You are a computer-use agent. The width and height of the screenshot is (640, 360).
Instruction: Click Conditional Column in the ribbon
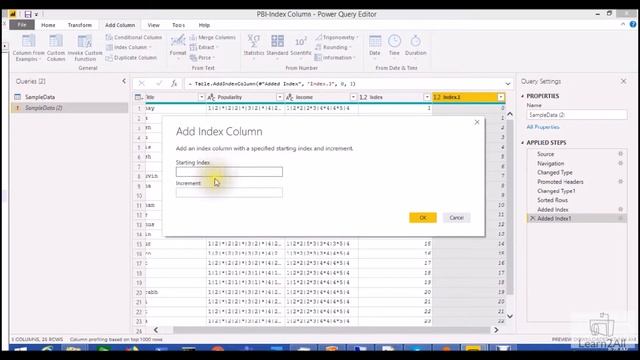pos(134,37)
